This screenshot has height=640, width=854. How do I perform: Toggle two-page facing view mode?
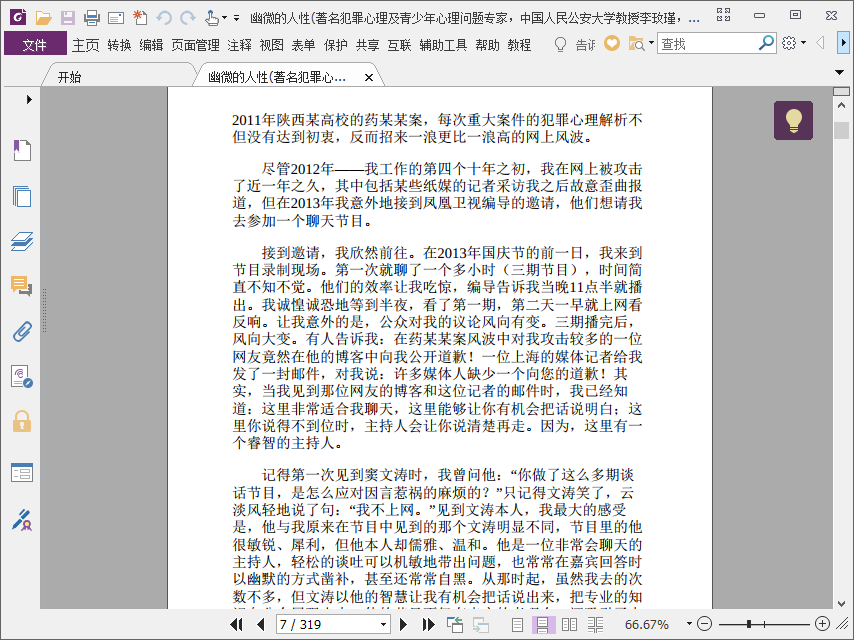pyautogui.click(x=569, y=624)
